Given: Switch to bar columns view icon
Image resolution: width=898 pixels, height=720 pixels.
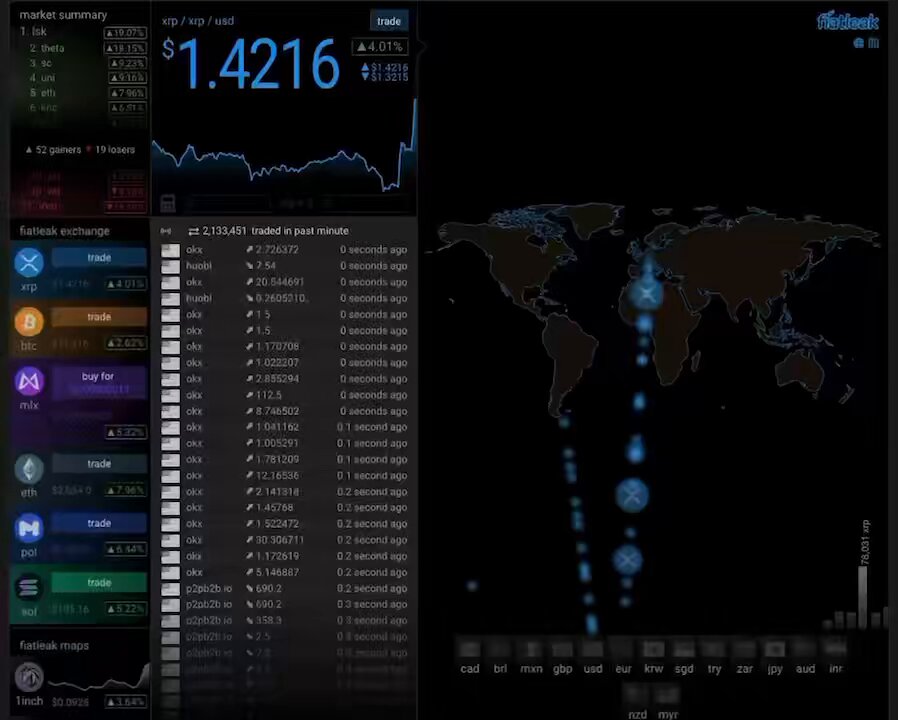Looking at the screenshot, I should [873, 43].
